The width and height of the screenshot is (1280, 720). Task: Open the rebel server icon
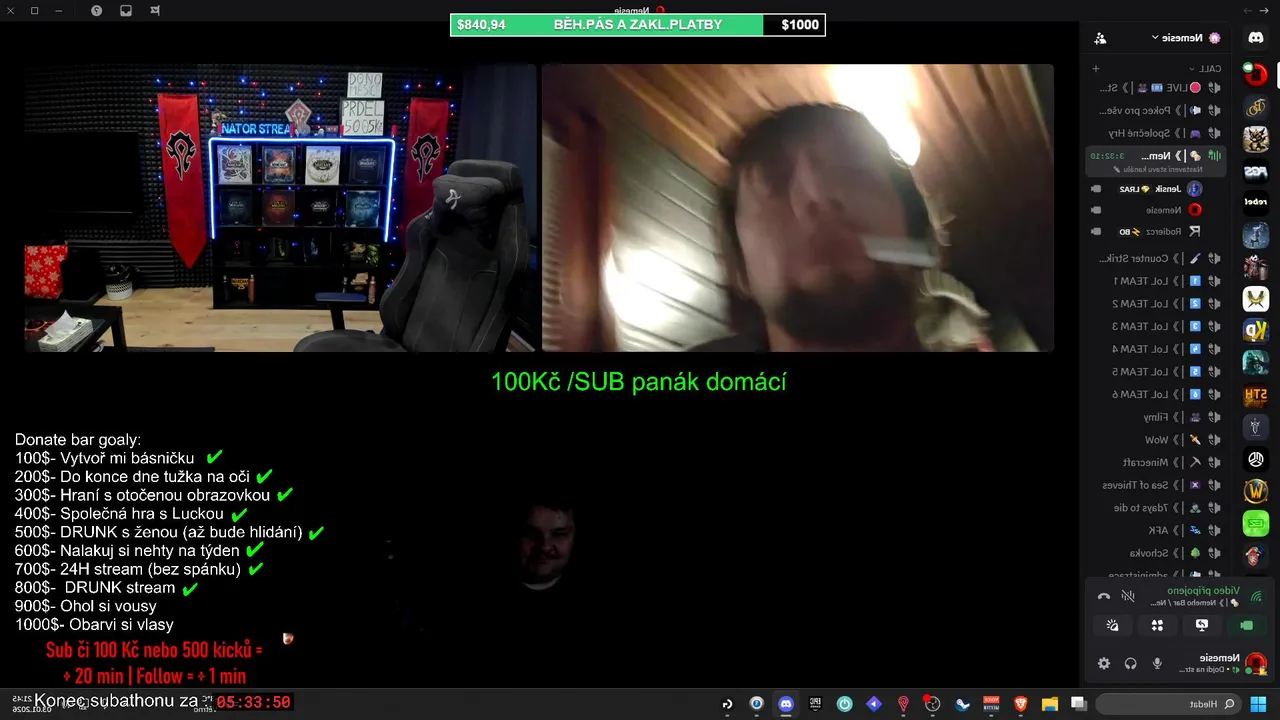[1256, 202]
